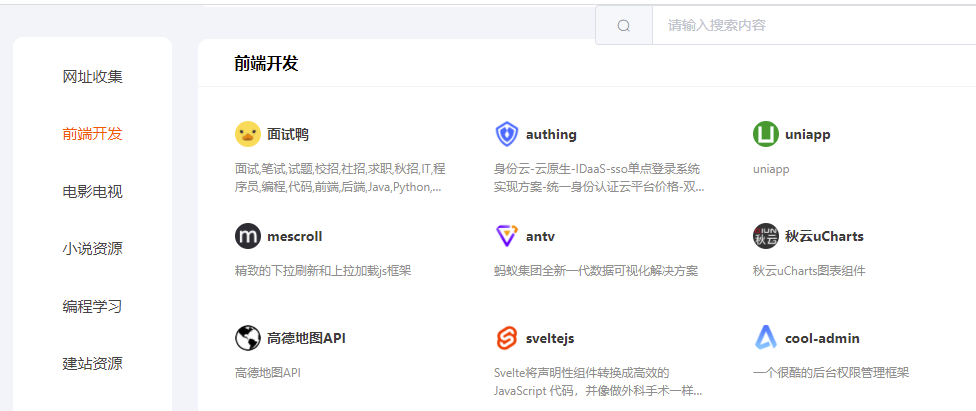Open the sveltejs site link
The image size is (976, 411).
point(550,339)
